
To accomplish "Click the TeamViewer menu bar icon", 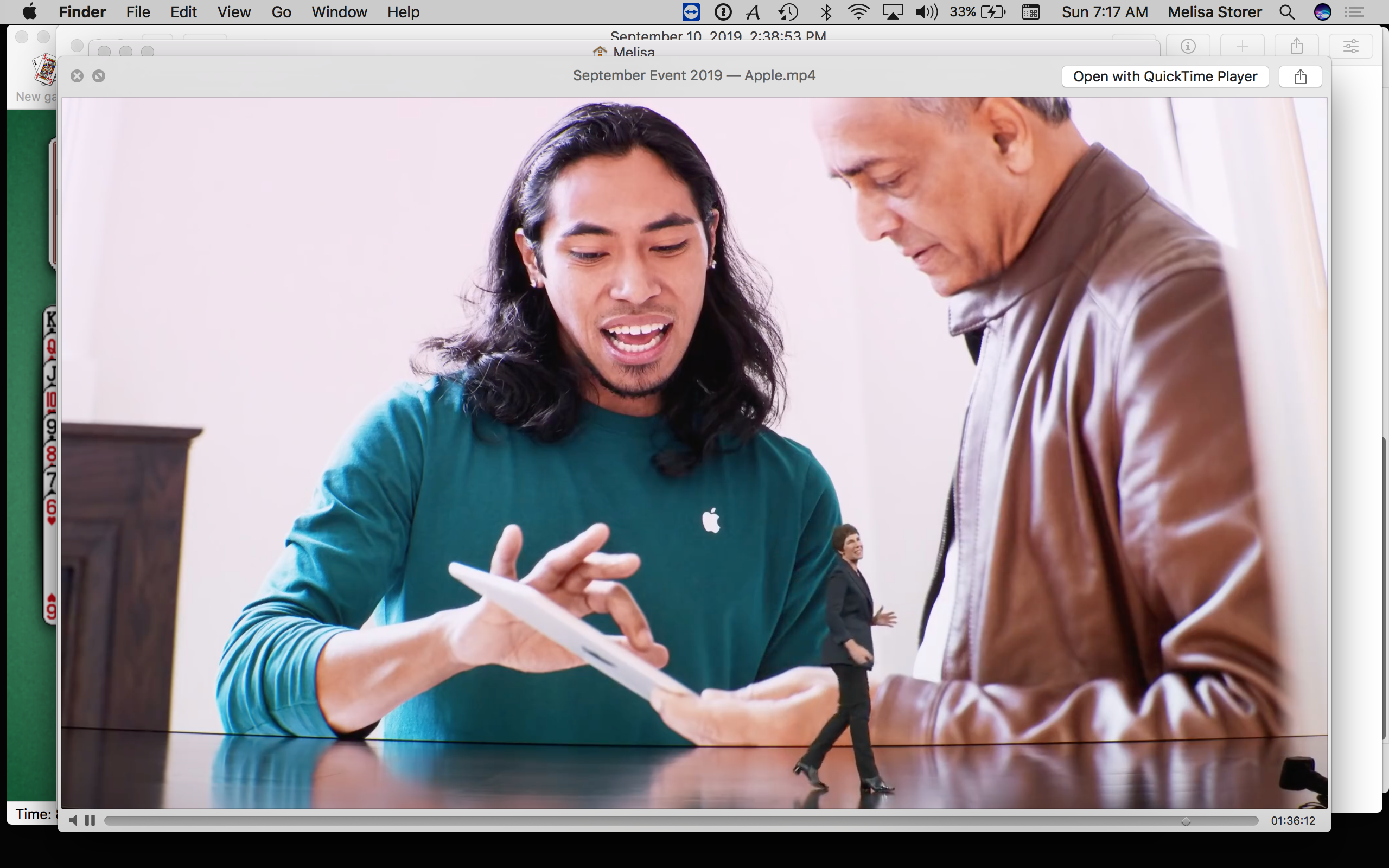I will pyautogui.click(x=691, y=12).
